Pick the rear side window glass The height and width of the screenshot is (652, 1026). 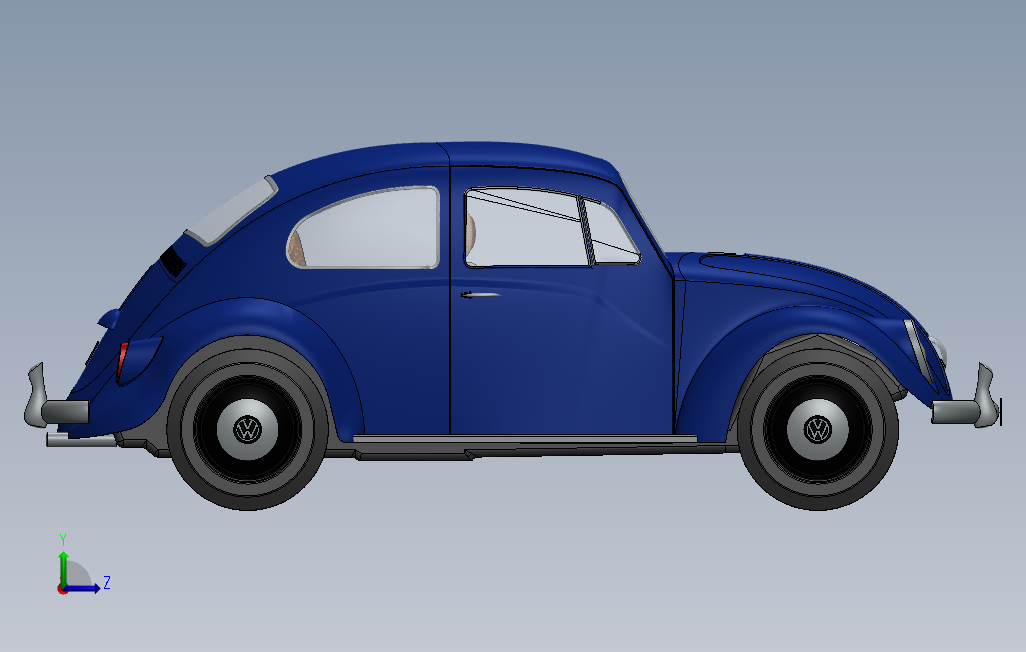[x=364, y=228]
